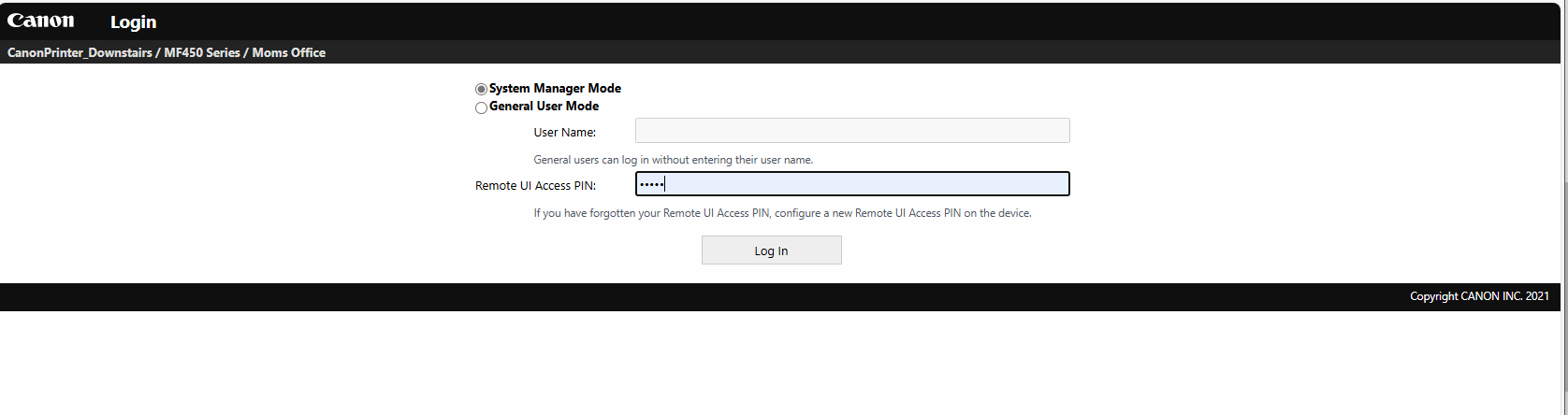
Task: Click the Copyright CANON INC. 2021 text
Action: 1479,296
